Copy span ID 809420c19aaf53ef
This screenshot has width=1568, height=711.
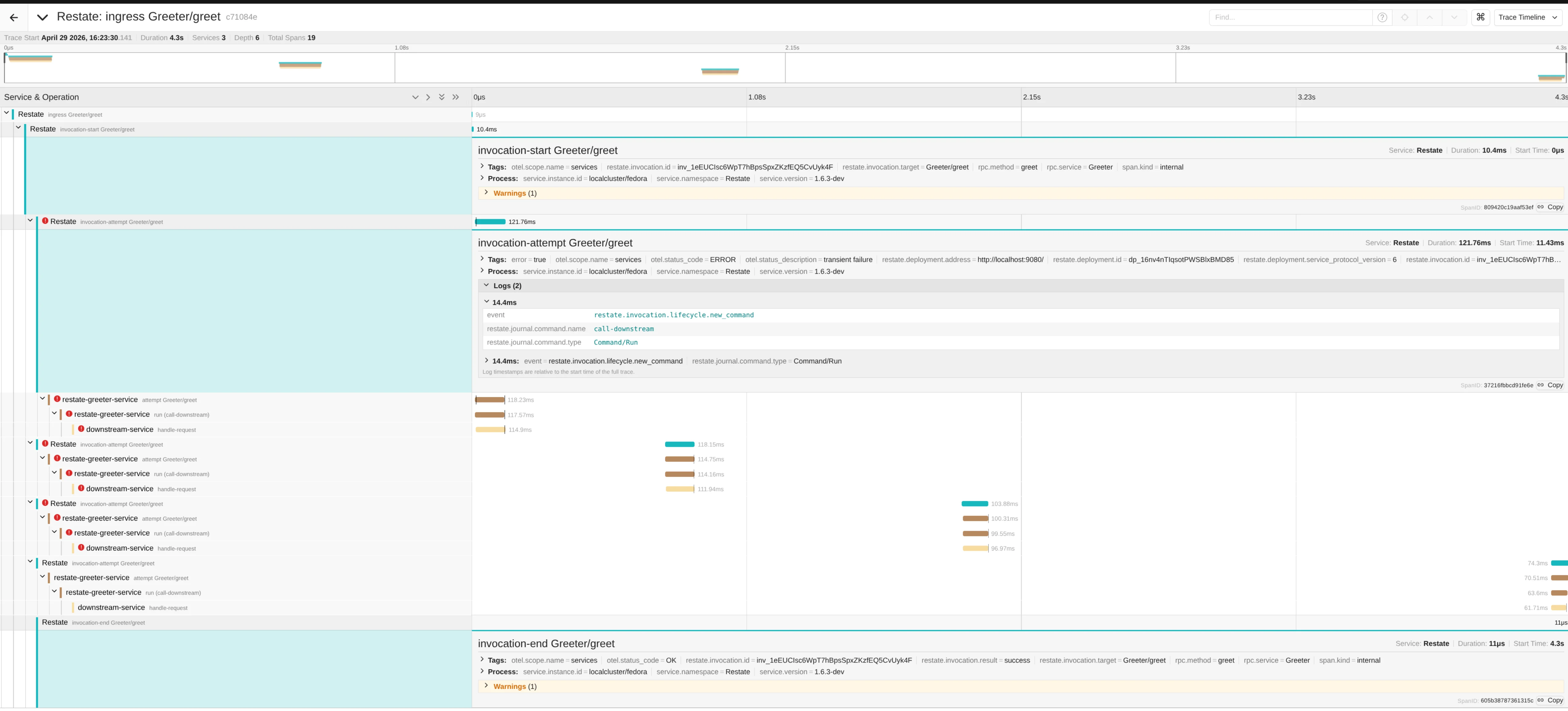pyautogui.click(x=1555, y=207)
